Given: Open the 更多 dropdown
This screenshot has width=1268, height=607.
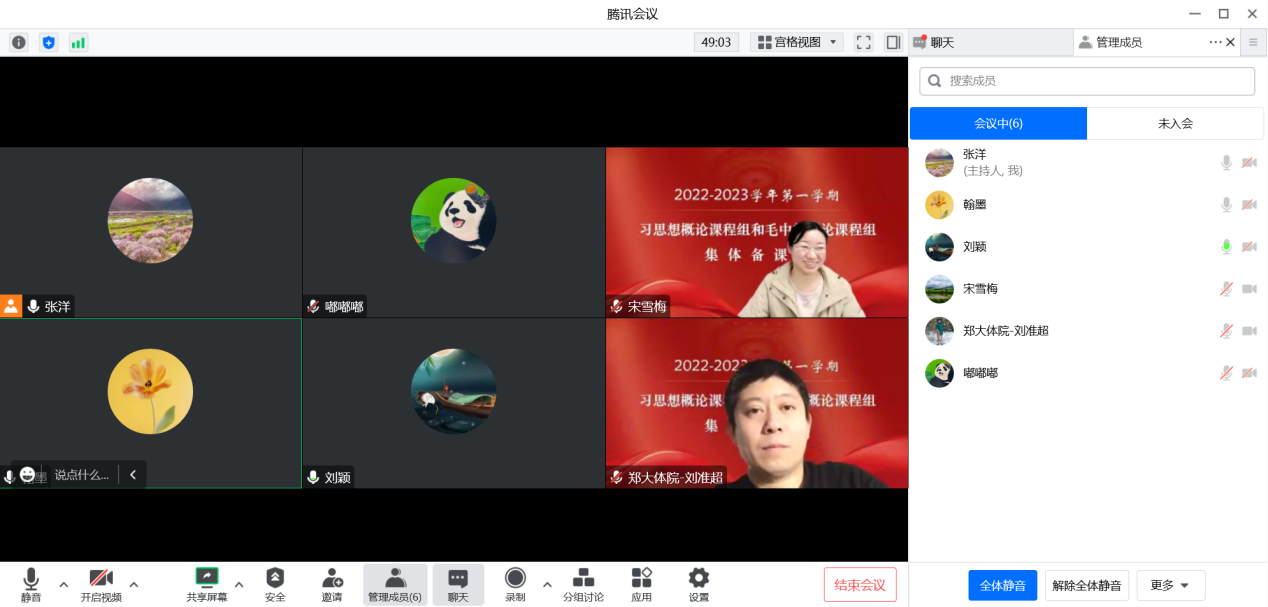Looking at the screenshot, I should pos(1170,585).
